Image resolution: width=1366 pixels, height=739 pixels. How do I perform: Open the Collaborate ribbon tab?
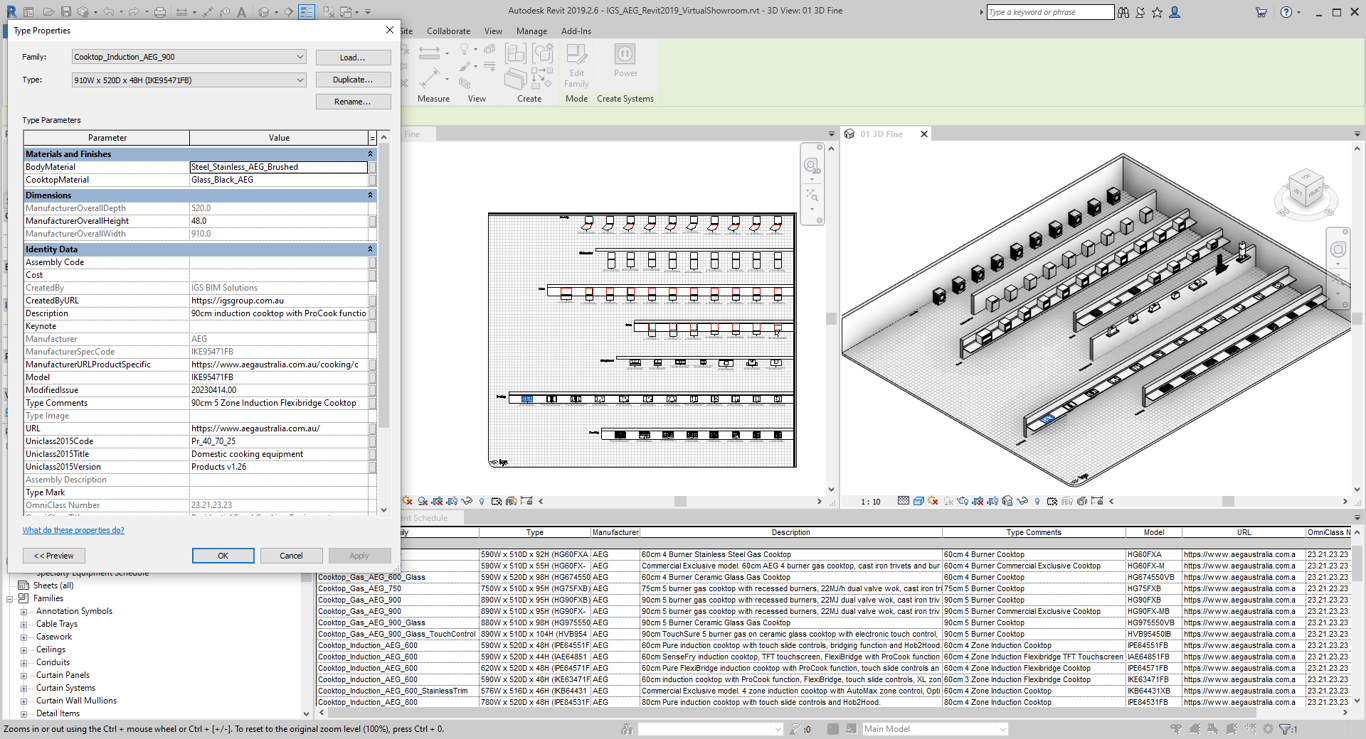[x=448, y=31]
